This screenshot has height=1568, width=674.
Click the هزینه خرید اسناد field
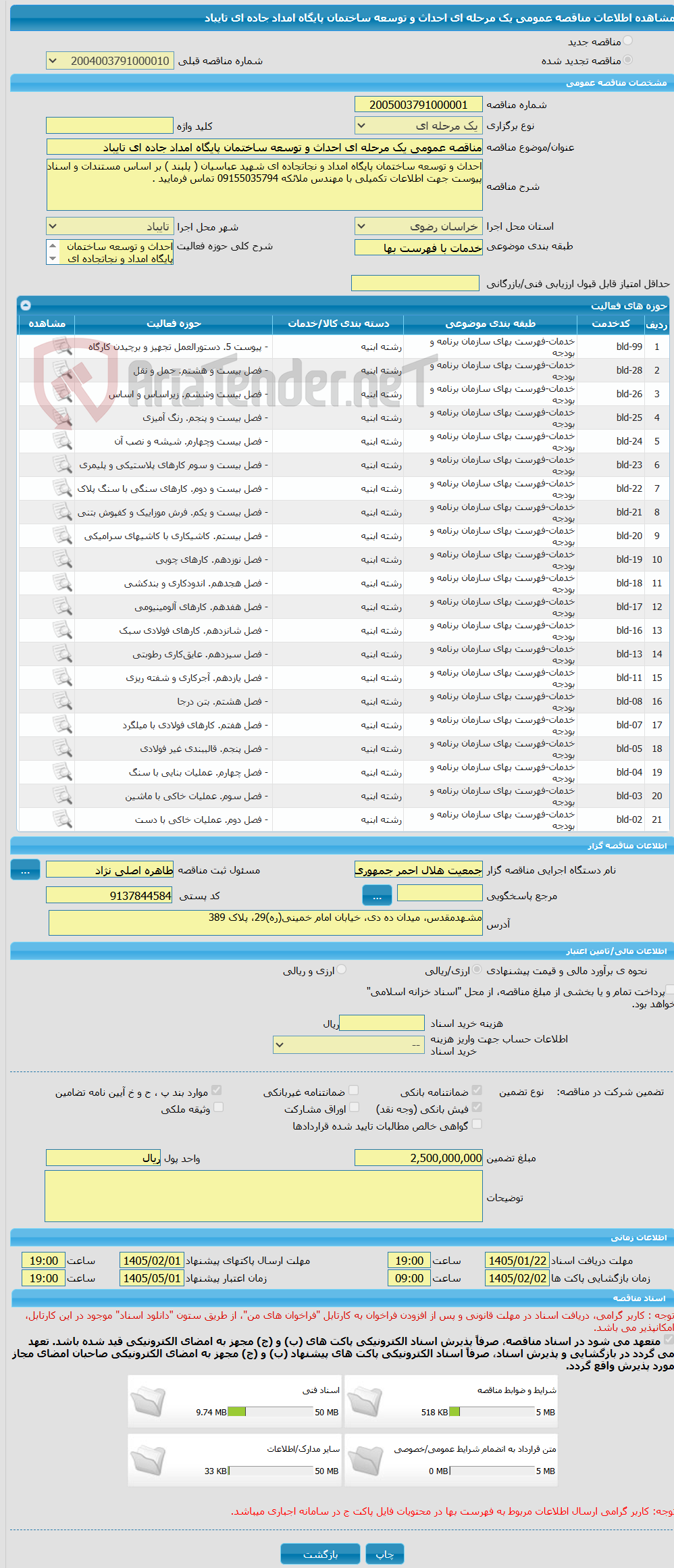click(x=382, y=1023)
